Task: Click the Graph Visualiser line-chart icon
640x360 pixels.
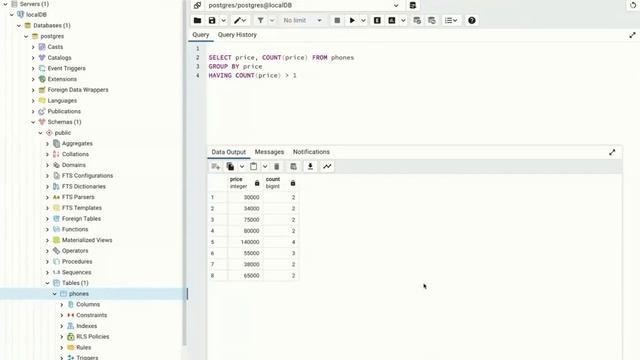Action: (x=327, y=167)
